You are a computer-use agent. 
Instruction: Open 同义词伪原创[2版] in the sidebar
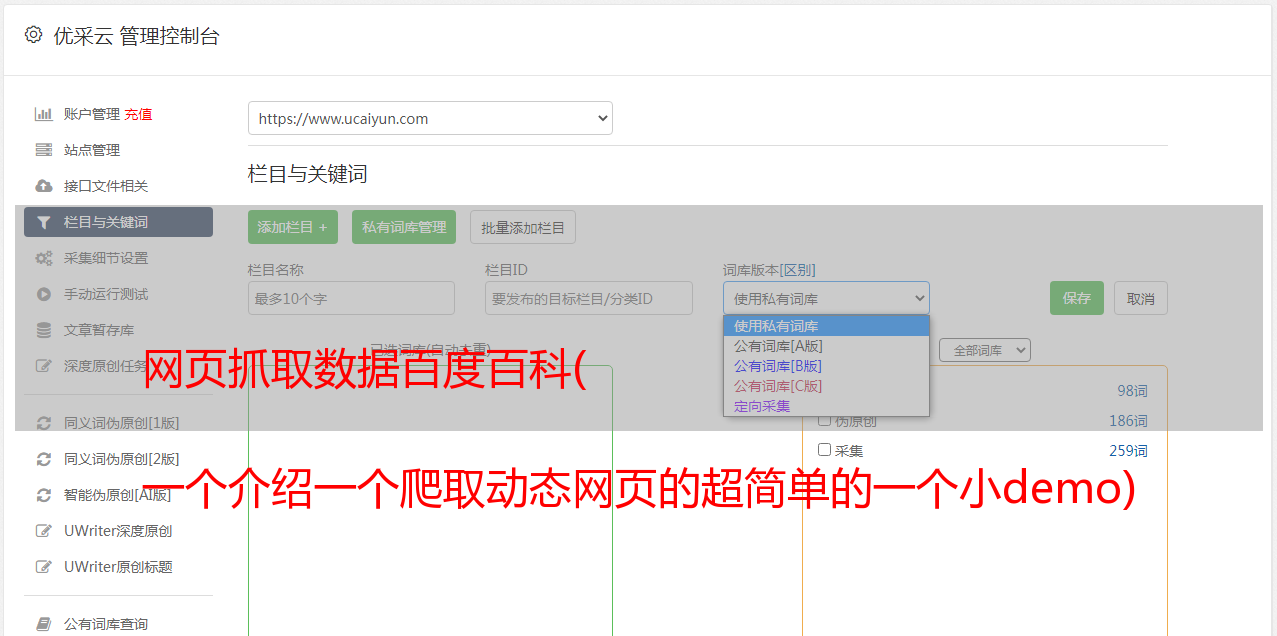click(x=122, y=459)
